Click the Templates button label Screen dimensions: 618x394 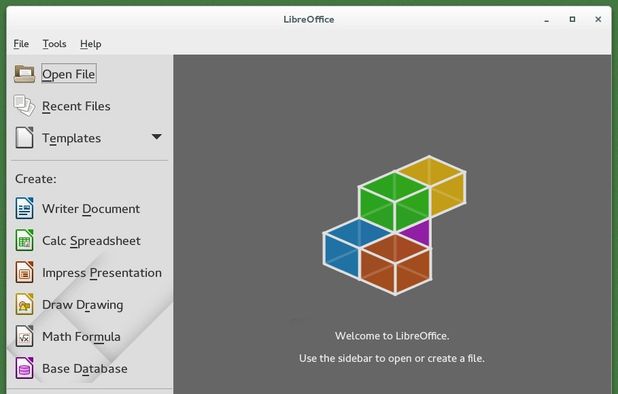[x=71, y=138]
